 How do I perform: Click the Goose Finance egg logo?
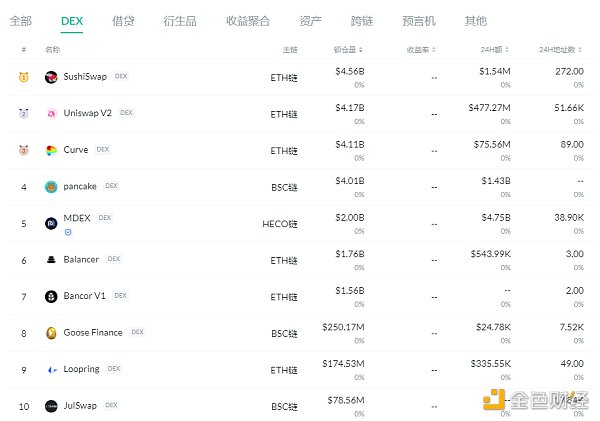[51, 333]
